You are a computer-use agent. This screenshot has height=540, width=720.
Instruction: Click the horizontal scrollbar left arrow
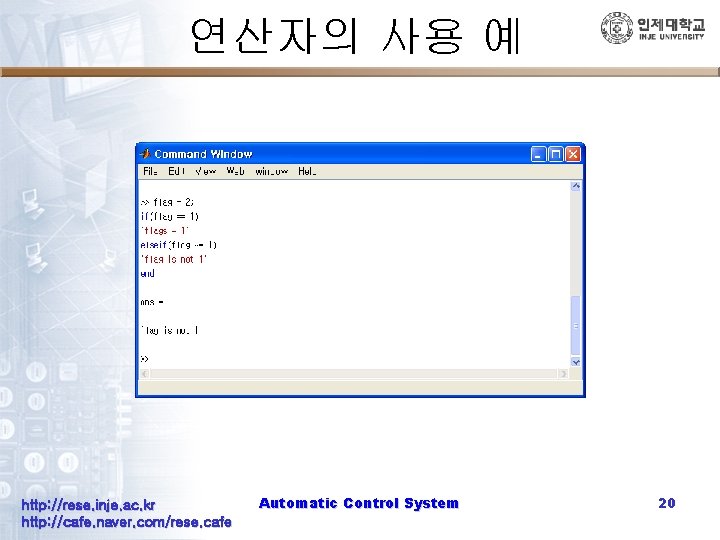coord(145,374)
